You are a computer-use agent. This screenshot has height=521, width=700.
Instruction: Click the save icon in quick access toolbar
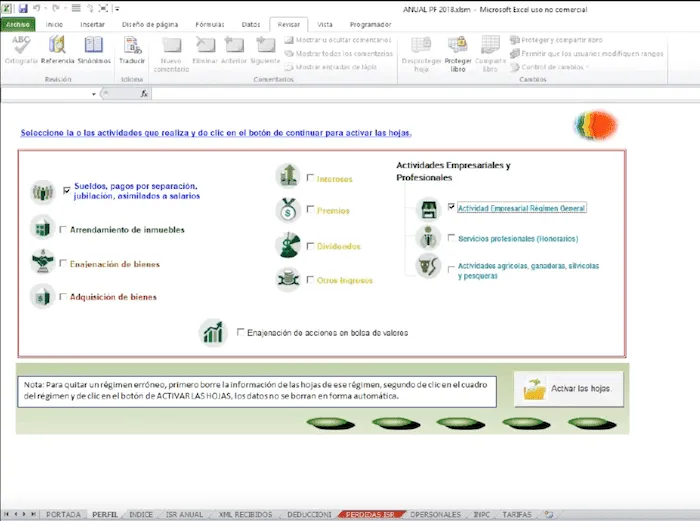point(22,8)
